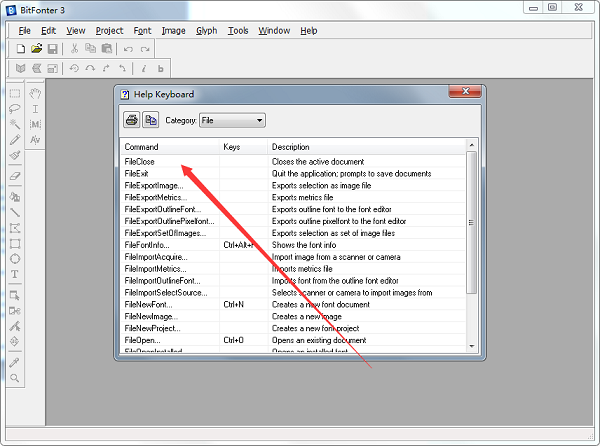Open the Glyph menu

207,31
